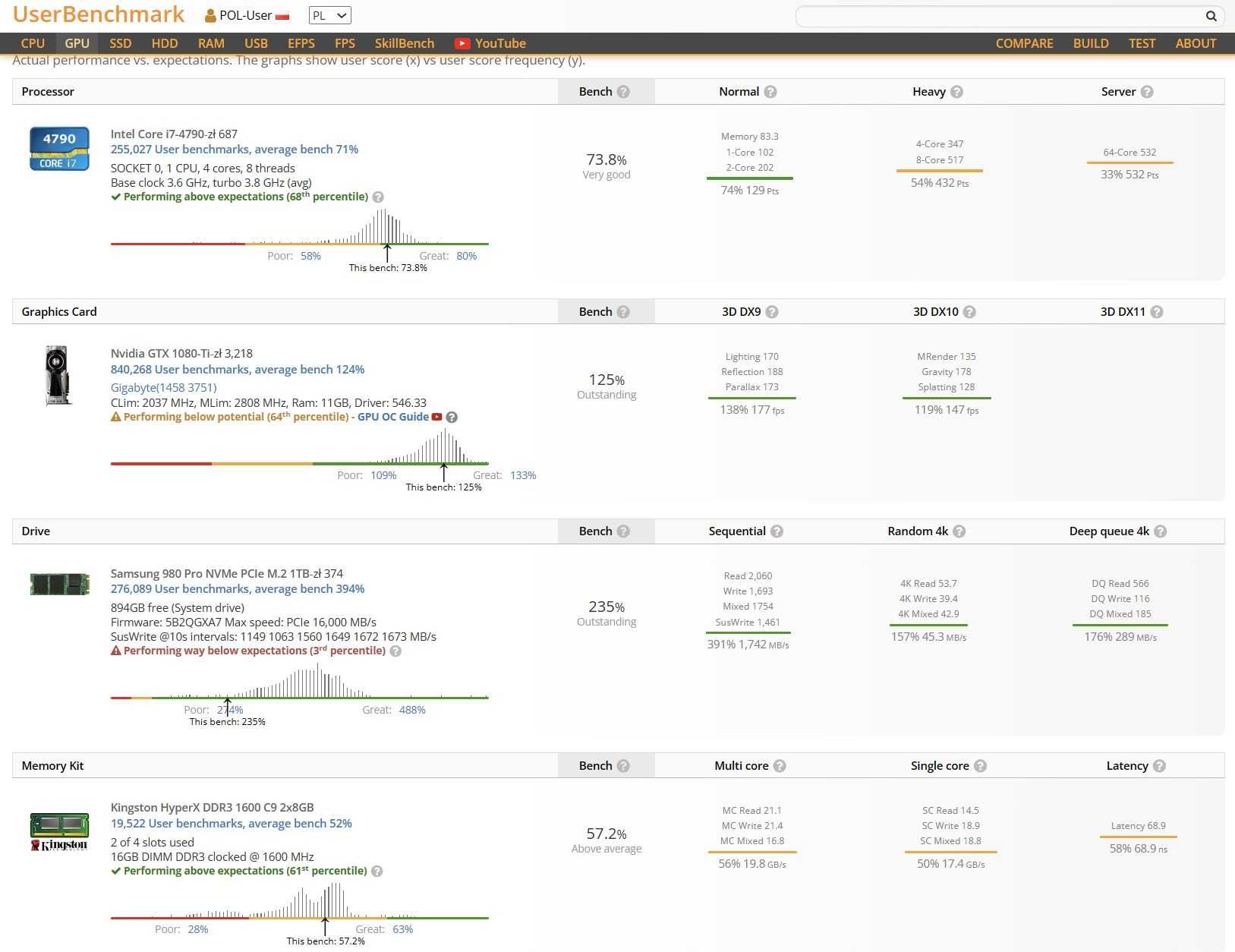Click CPU Poor 58% value
The image size is (1235, 952).
click(x=310, y=256)
